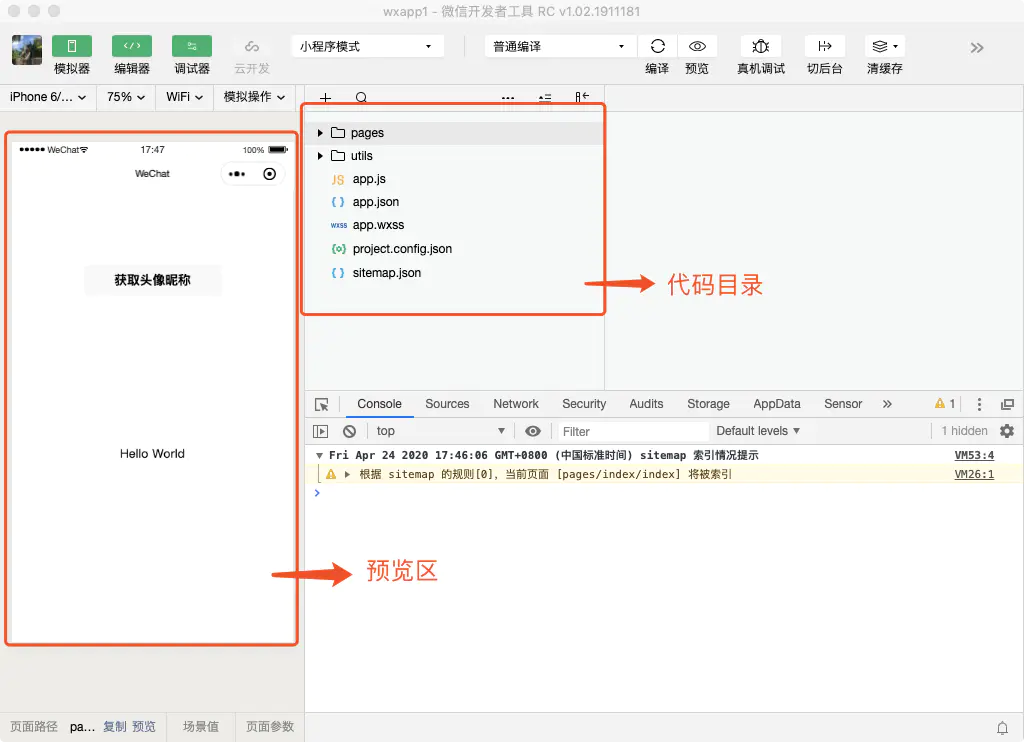Open console settings gear icon
The width and height of the screenshot is (1024, 742).
(x=1007, y=431)
